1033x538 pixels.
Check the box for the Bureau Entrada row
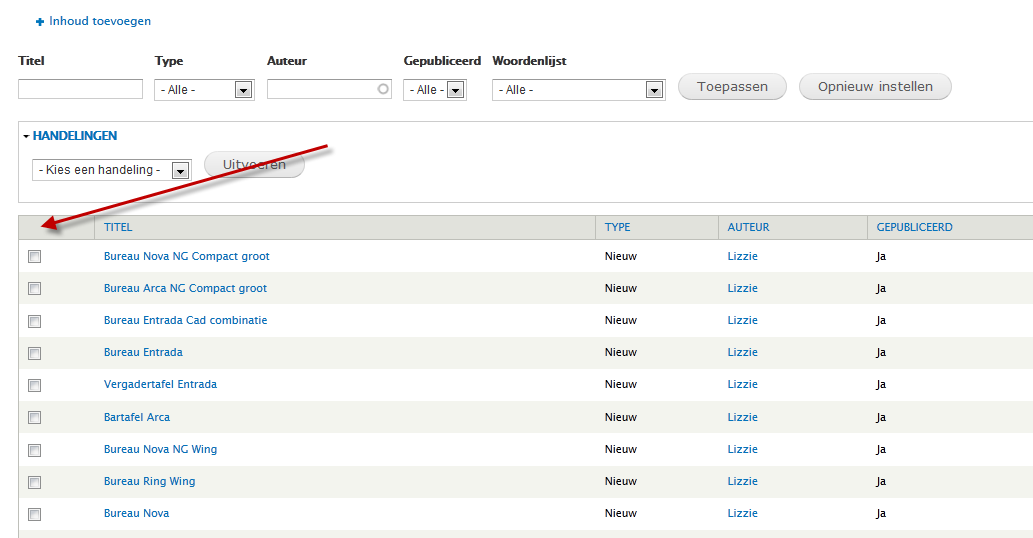tap(34, 354)
